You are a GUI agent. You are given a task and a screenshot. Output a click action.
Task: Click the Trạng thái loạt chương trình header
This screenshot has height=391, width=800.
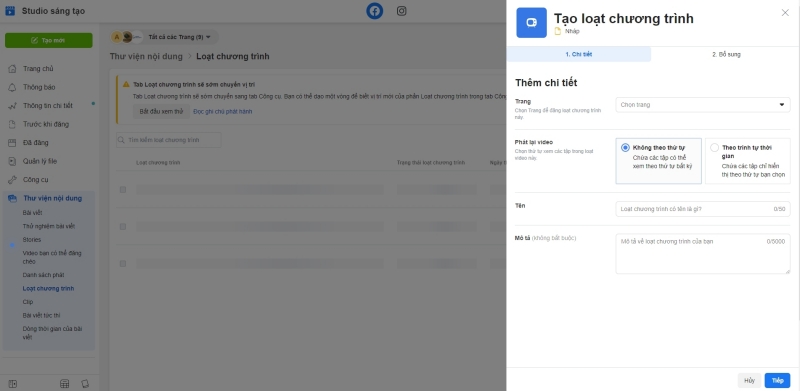click(431, 163)
